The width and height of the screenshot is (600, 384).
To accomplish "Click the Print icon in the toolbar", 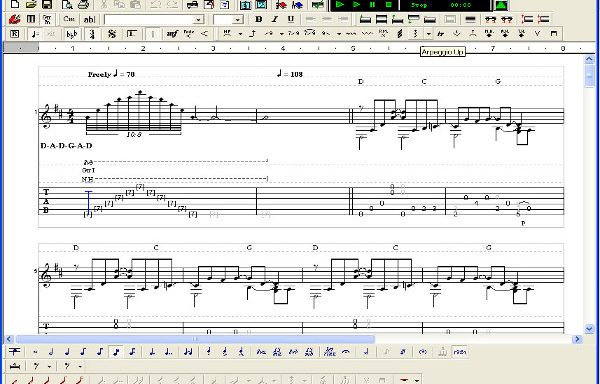I will (x=83, y=5).
